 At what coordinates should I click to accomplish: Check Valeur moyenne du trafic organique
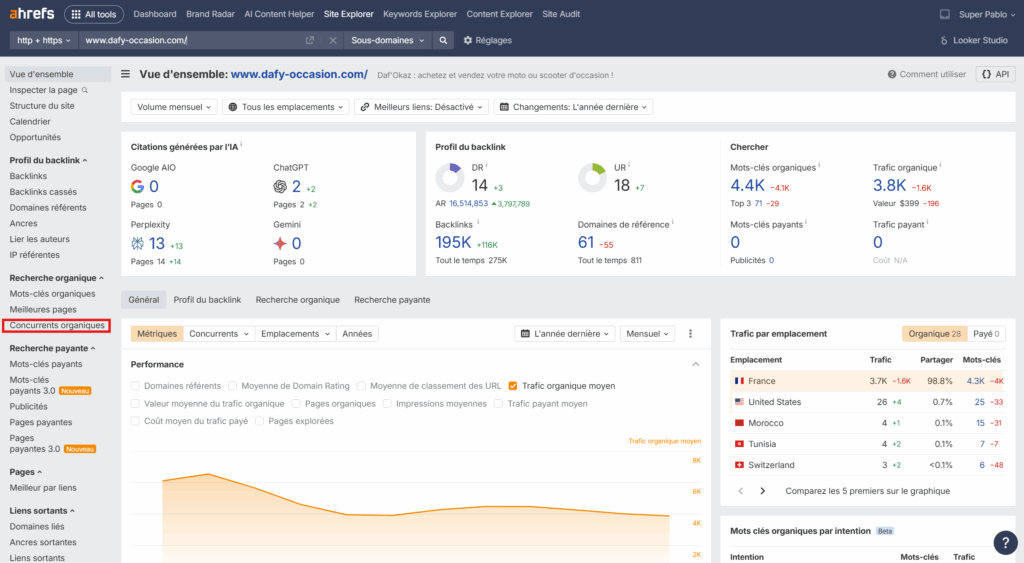135,404
